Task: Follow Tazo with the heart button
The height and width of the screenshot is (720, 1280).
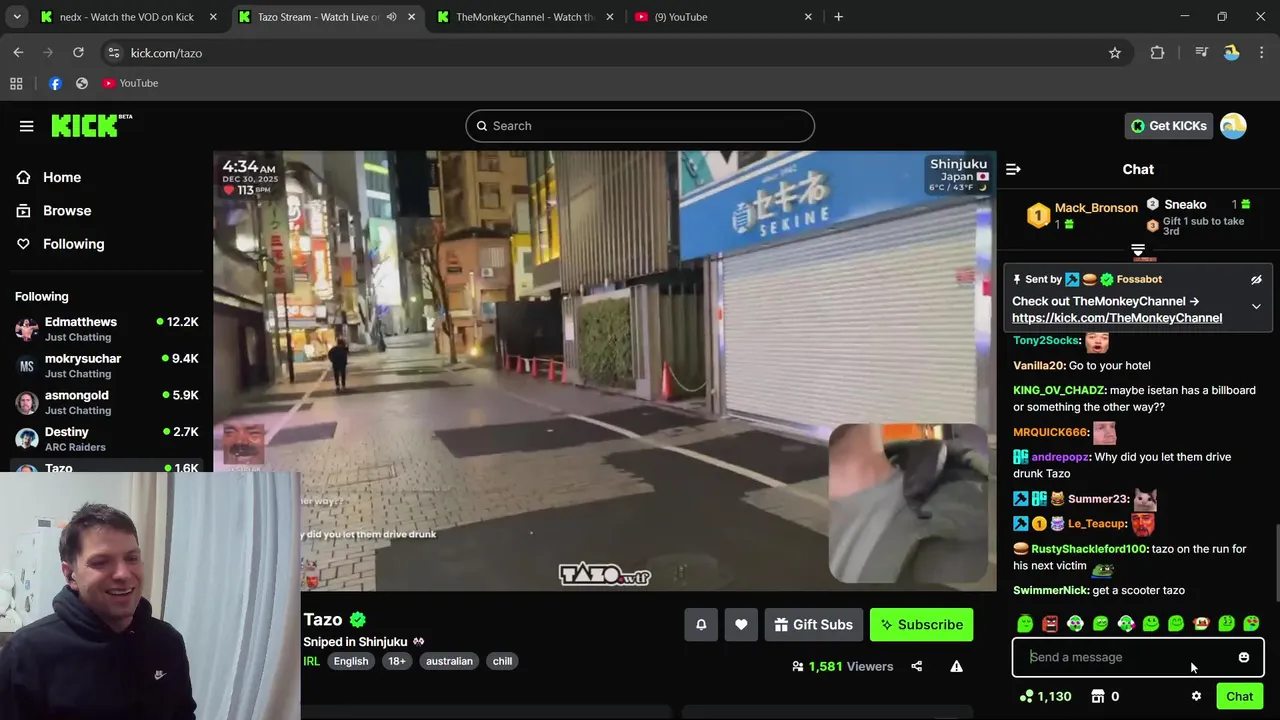Action: 741,625
